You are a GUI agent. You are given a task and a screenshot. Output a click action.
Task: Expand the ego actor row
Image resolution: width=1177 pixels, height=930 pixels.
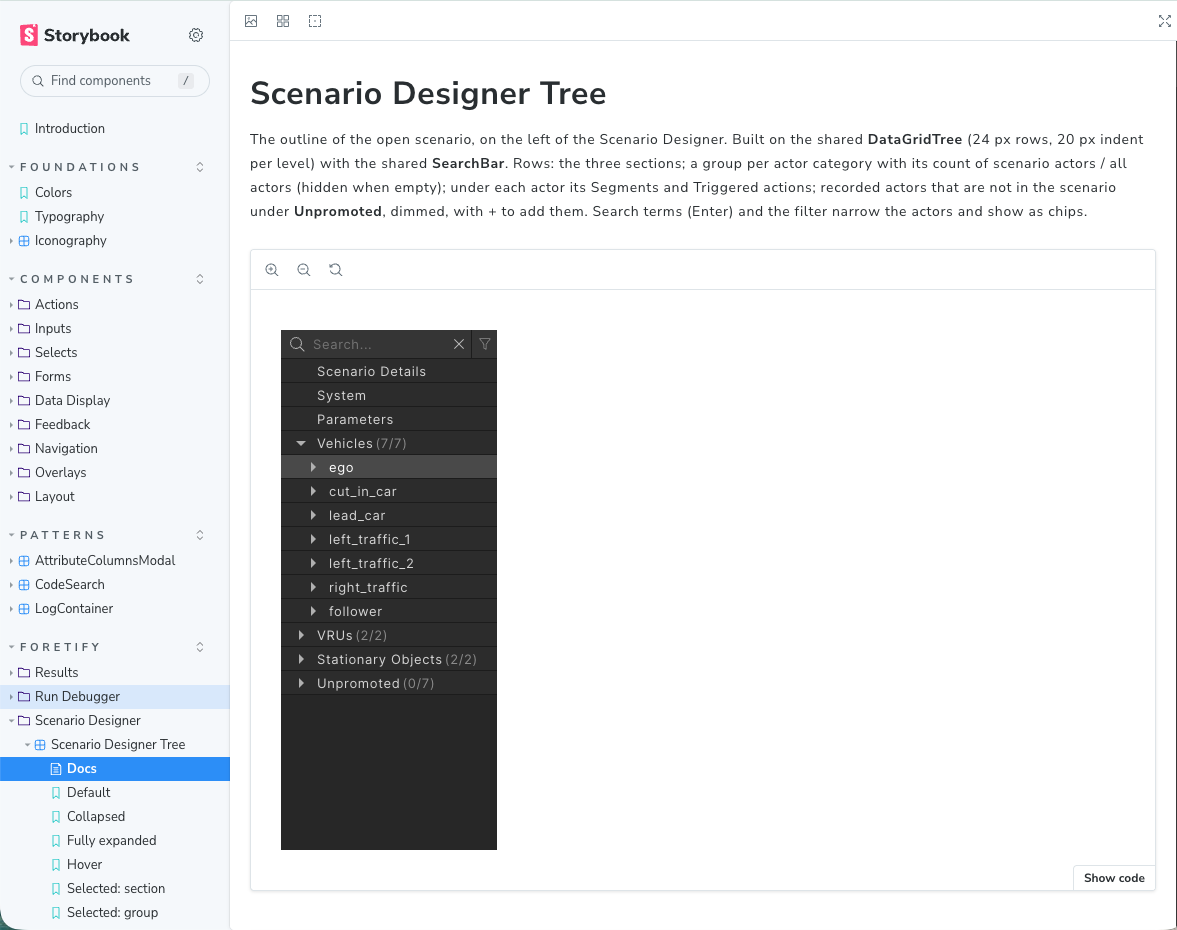313,468
